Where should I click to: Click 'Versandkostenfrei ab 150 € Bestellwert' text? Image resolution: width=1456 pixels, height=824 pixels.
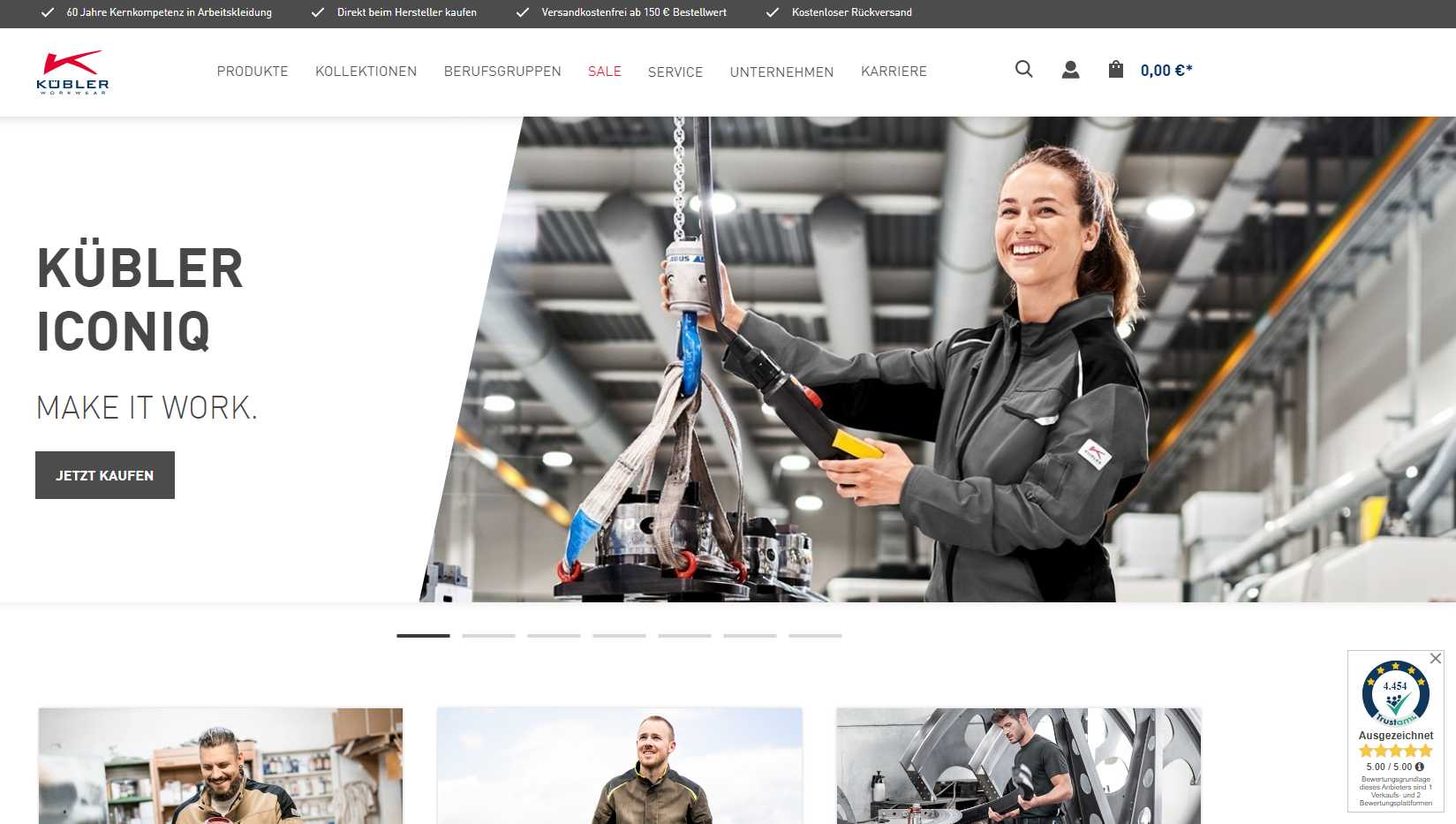coord(634,12)
